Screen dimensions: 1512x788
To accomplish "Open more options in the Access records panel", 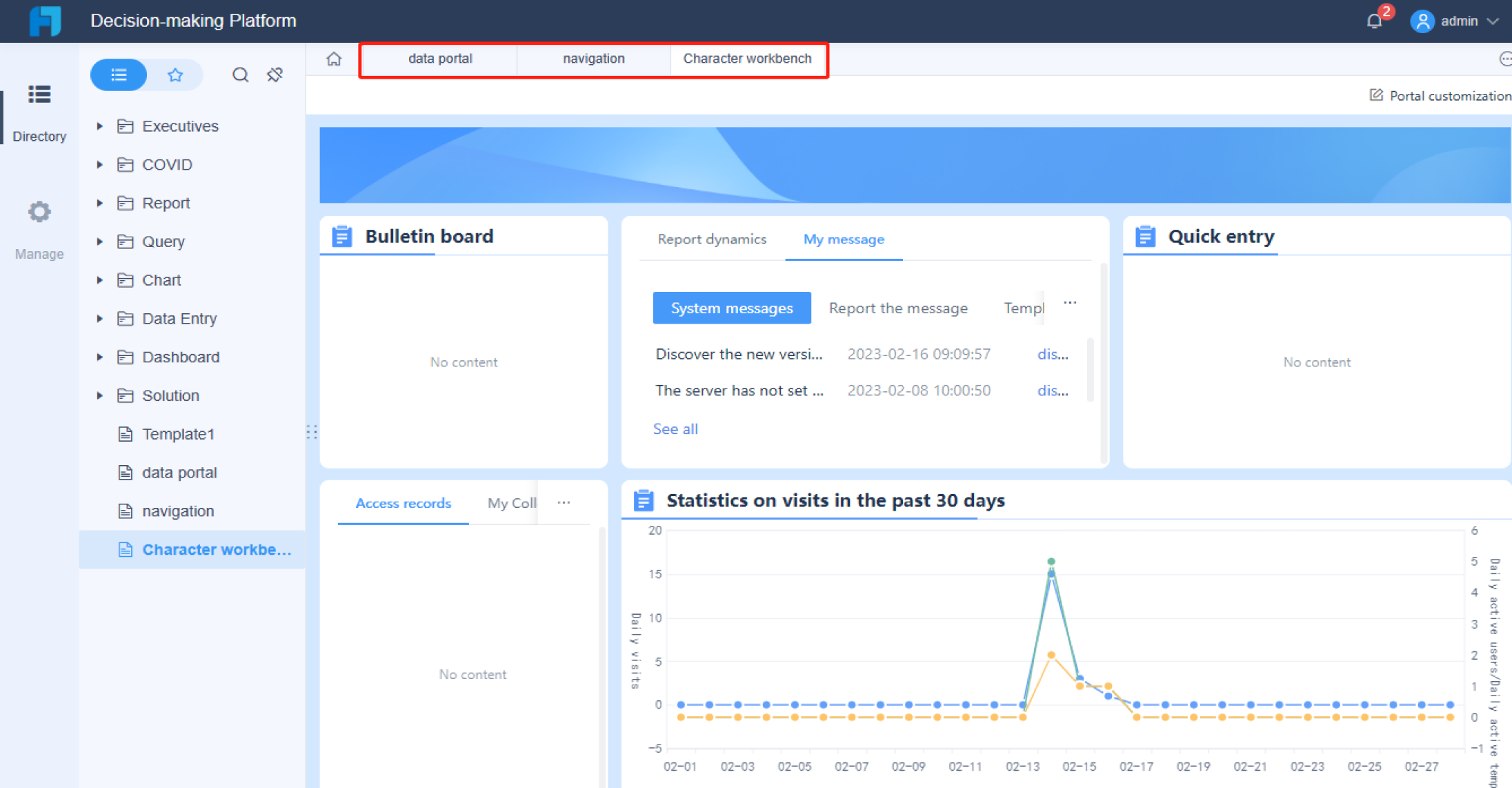I will point(564,502).
